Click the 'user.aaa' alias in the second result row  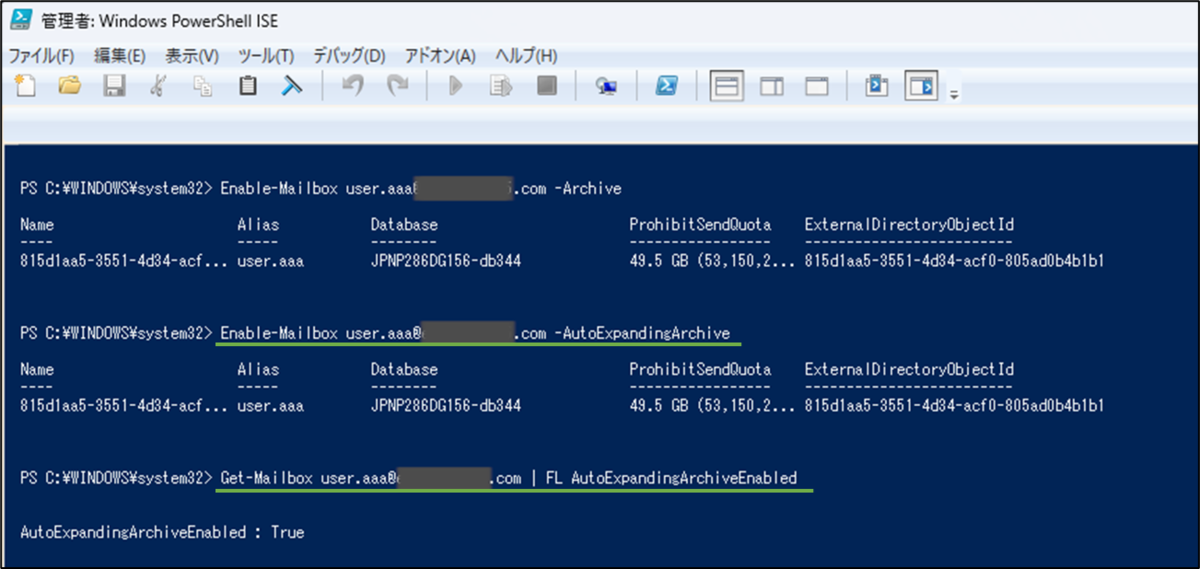(270, 406)
